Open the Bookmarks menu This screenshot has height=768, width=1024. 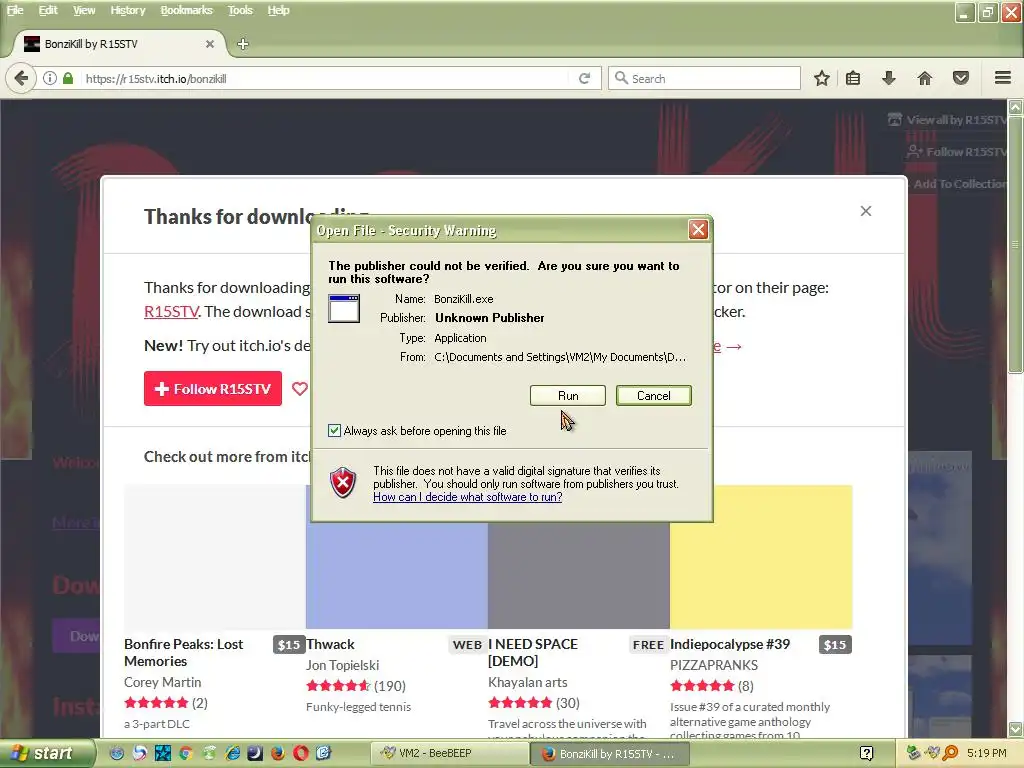tap(186, 10)
